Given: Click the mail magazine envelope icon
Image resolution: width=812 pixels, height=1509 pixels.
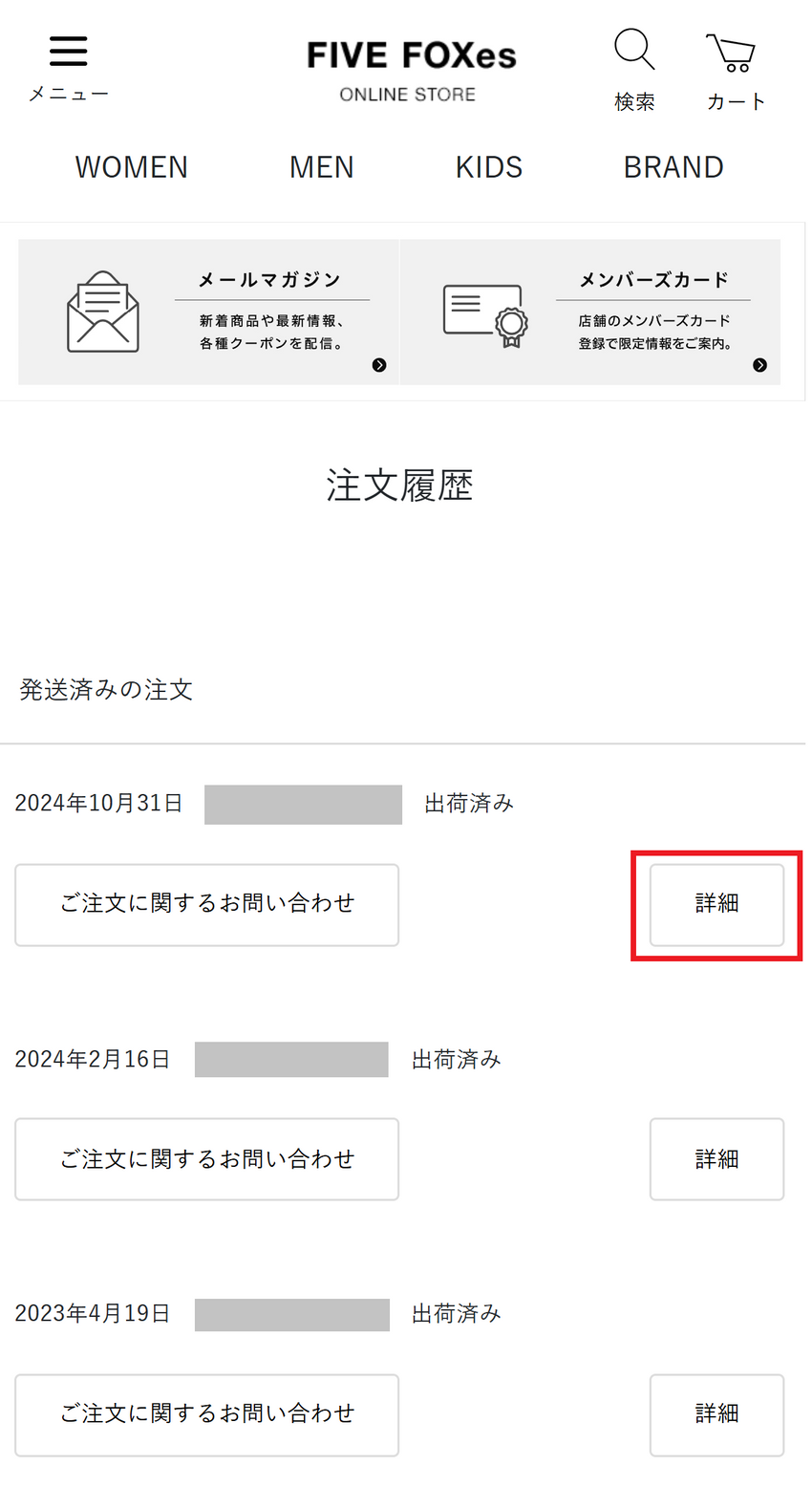Looking at the screenshot, I should point(103,313).
